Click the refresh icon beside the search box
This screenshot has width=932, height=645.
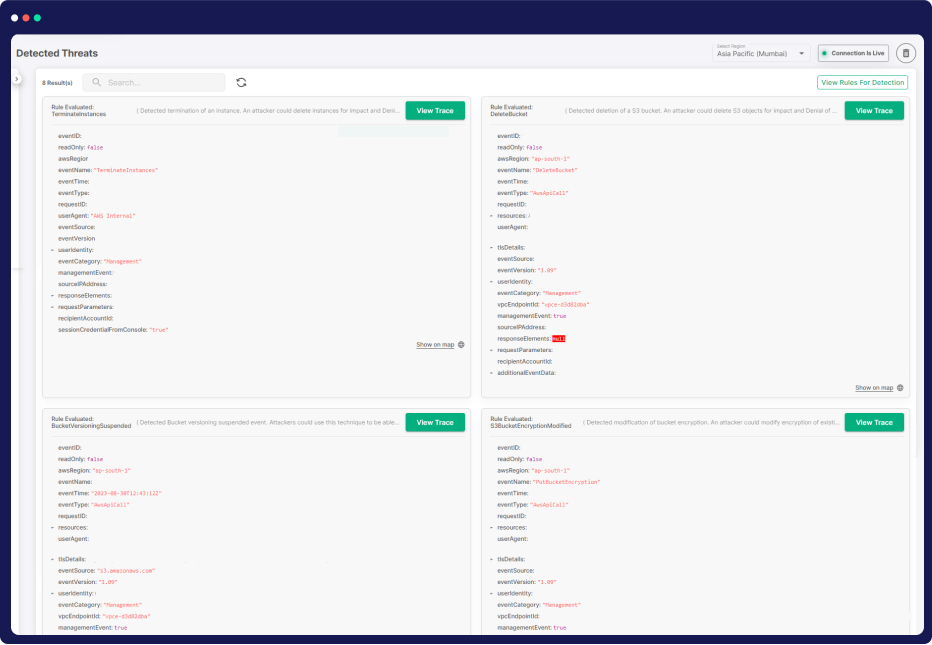pyautogui.click(x=241, y=82)
